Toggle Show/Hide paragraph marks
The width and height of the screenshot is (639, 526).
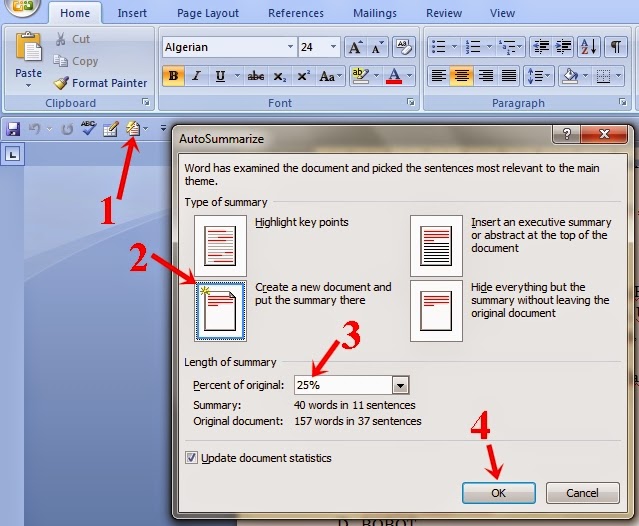(615, 46)
